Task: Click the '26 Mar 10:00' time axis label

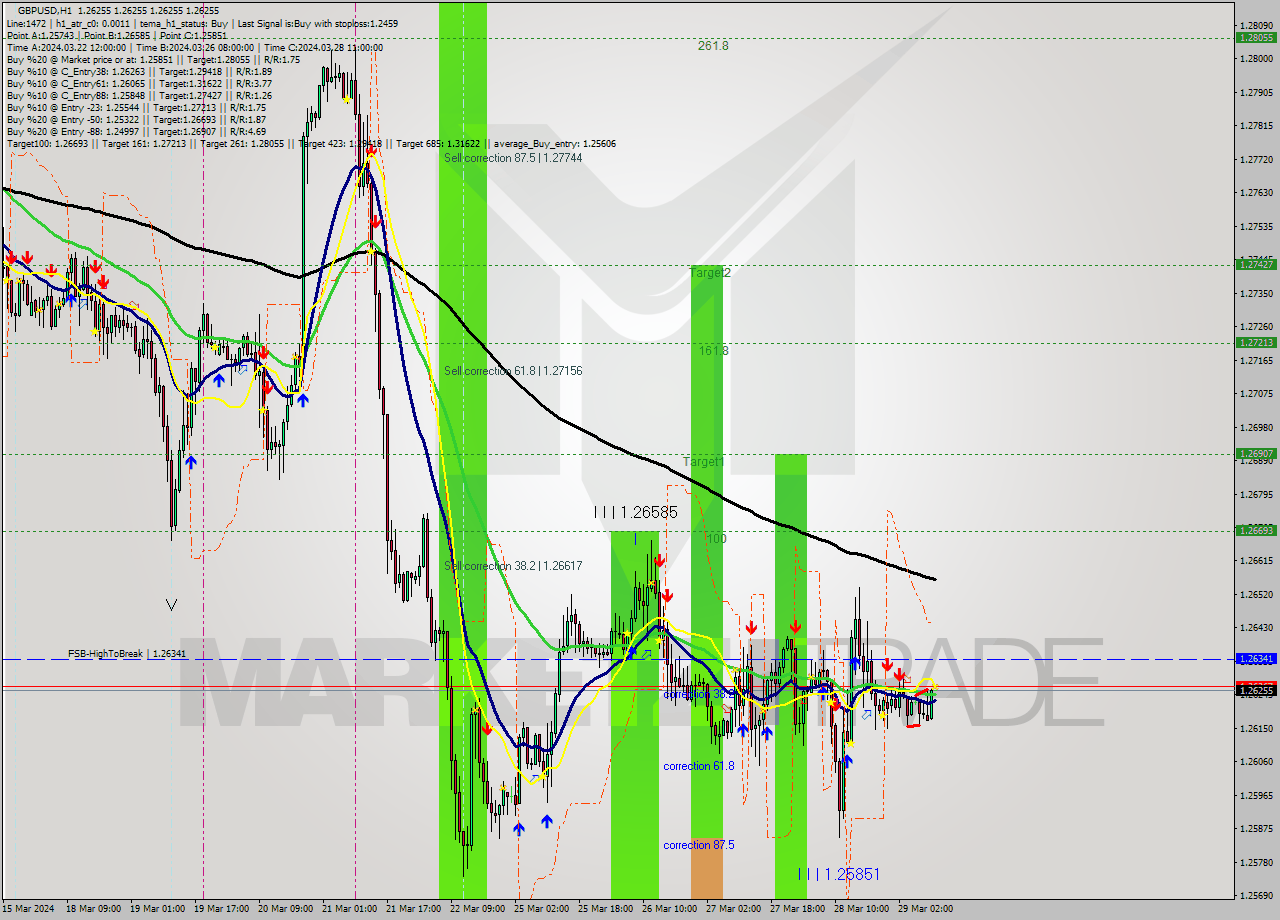Action: [x=670, y=909]
